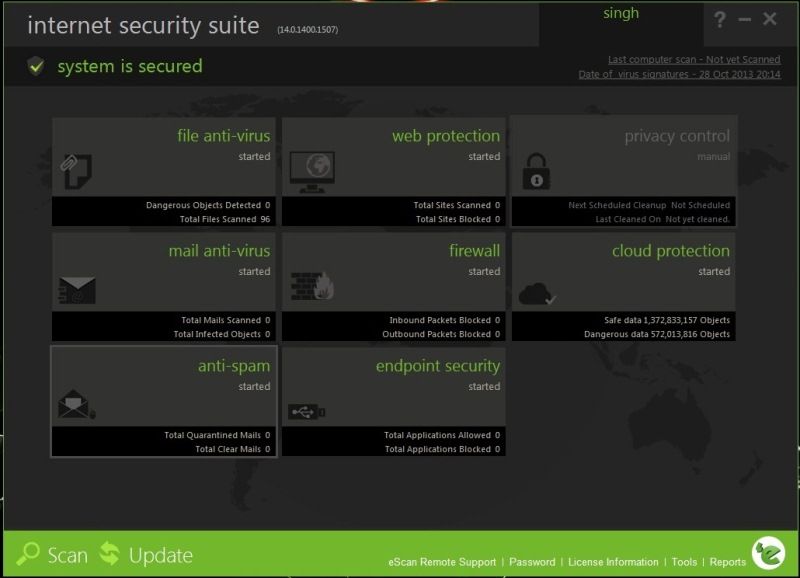Open eScan Remote Support link
The width and height of the screenshot is (800, 578).
tap(442, 562)
